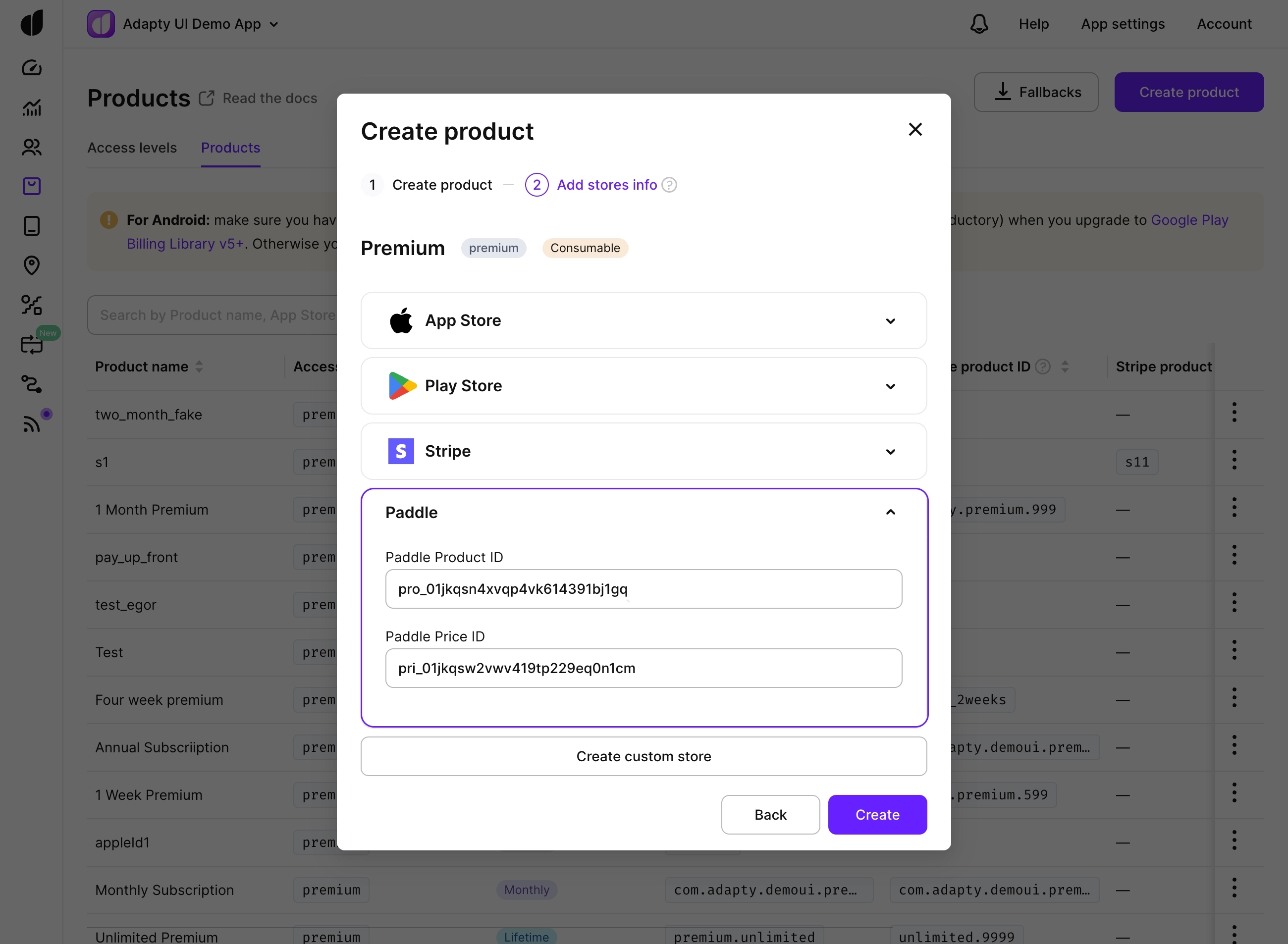Collapse the Paddle store section

(890, 512)
